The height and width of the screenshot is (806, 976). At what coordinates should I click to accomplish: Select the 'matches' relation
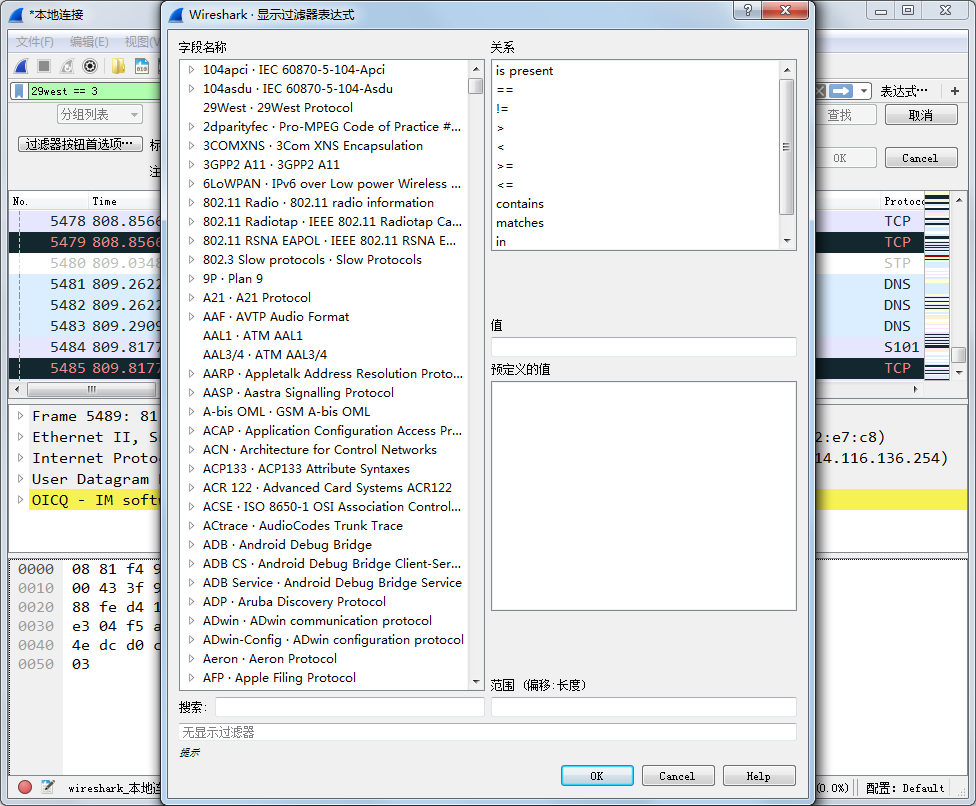coord(520,223)
